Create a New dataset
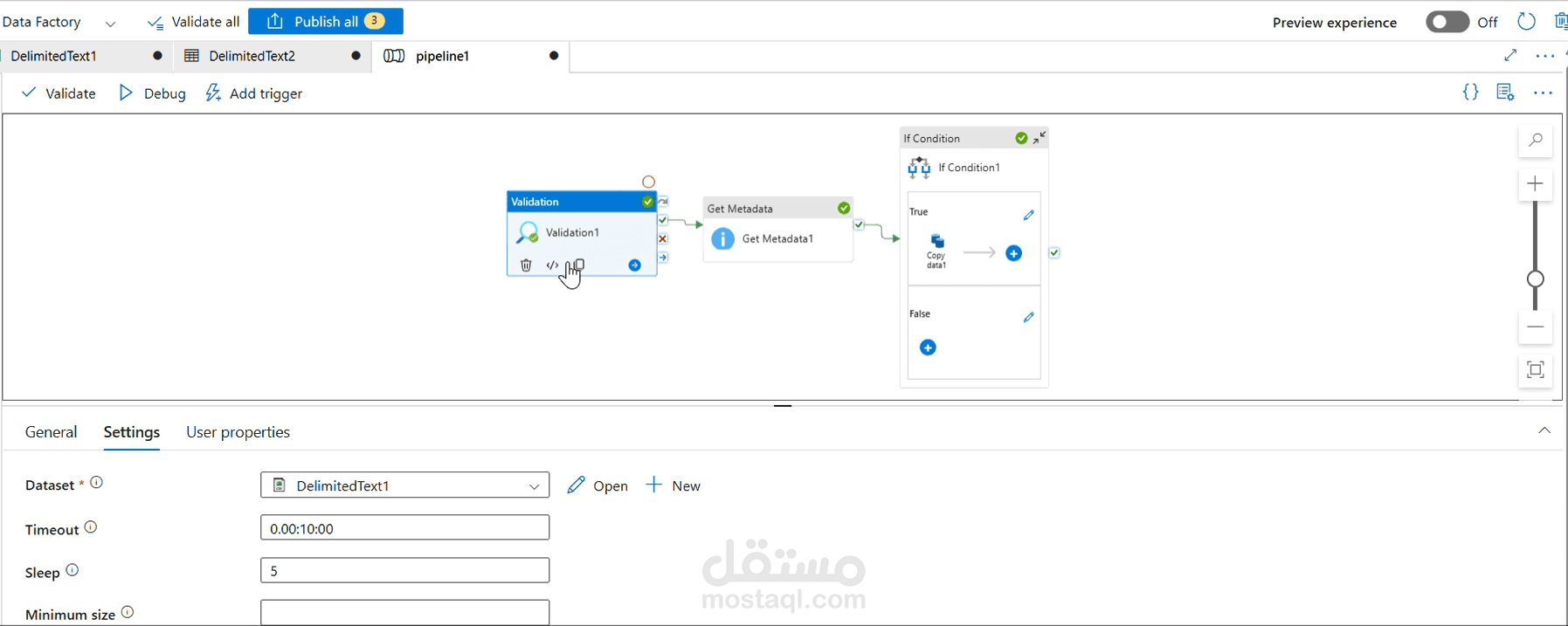1568x626 pixels. tap(673, 485)
